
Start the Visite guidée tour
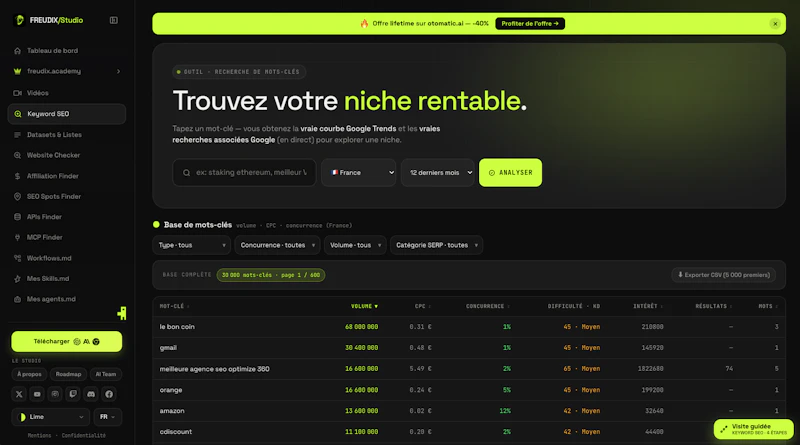coord(754,429)
